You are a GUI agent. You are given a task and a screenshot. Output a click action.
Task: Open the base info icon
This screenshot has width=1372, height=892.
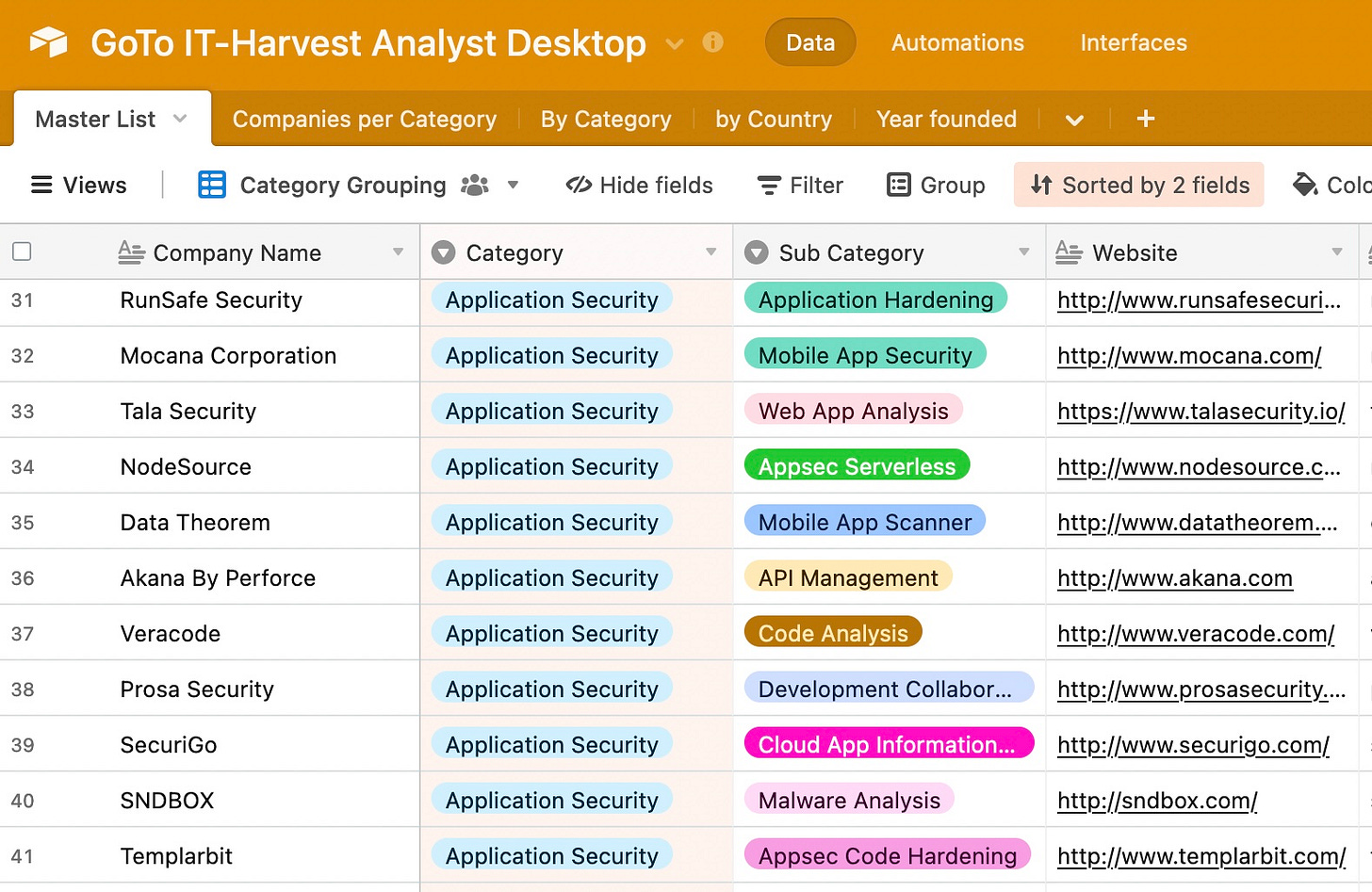tap(713, 42)
